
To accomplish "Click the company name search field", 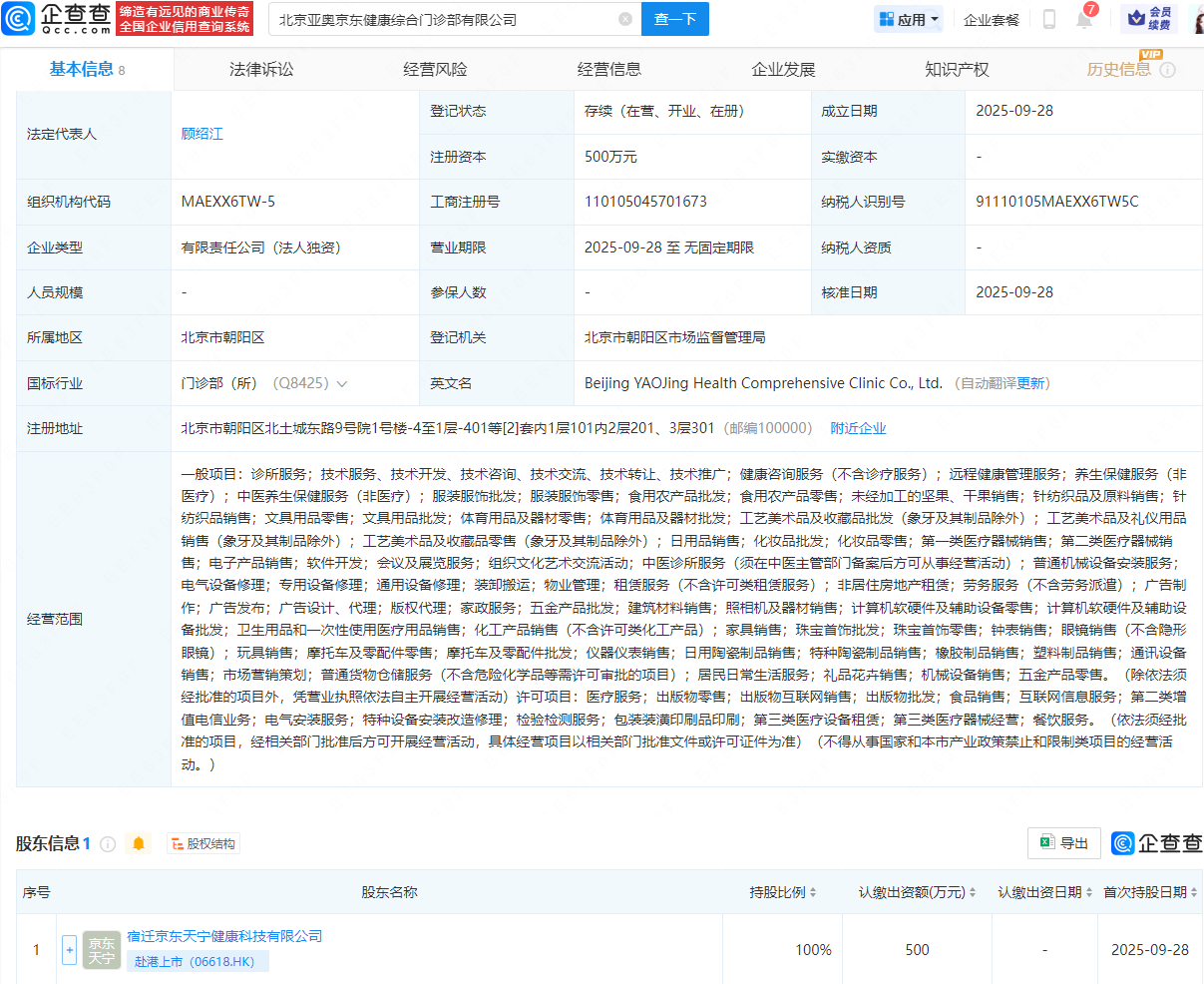I will [444, 19].
